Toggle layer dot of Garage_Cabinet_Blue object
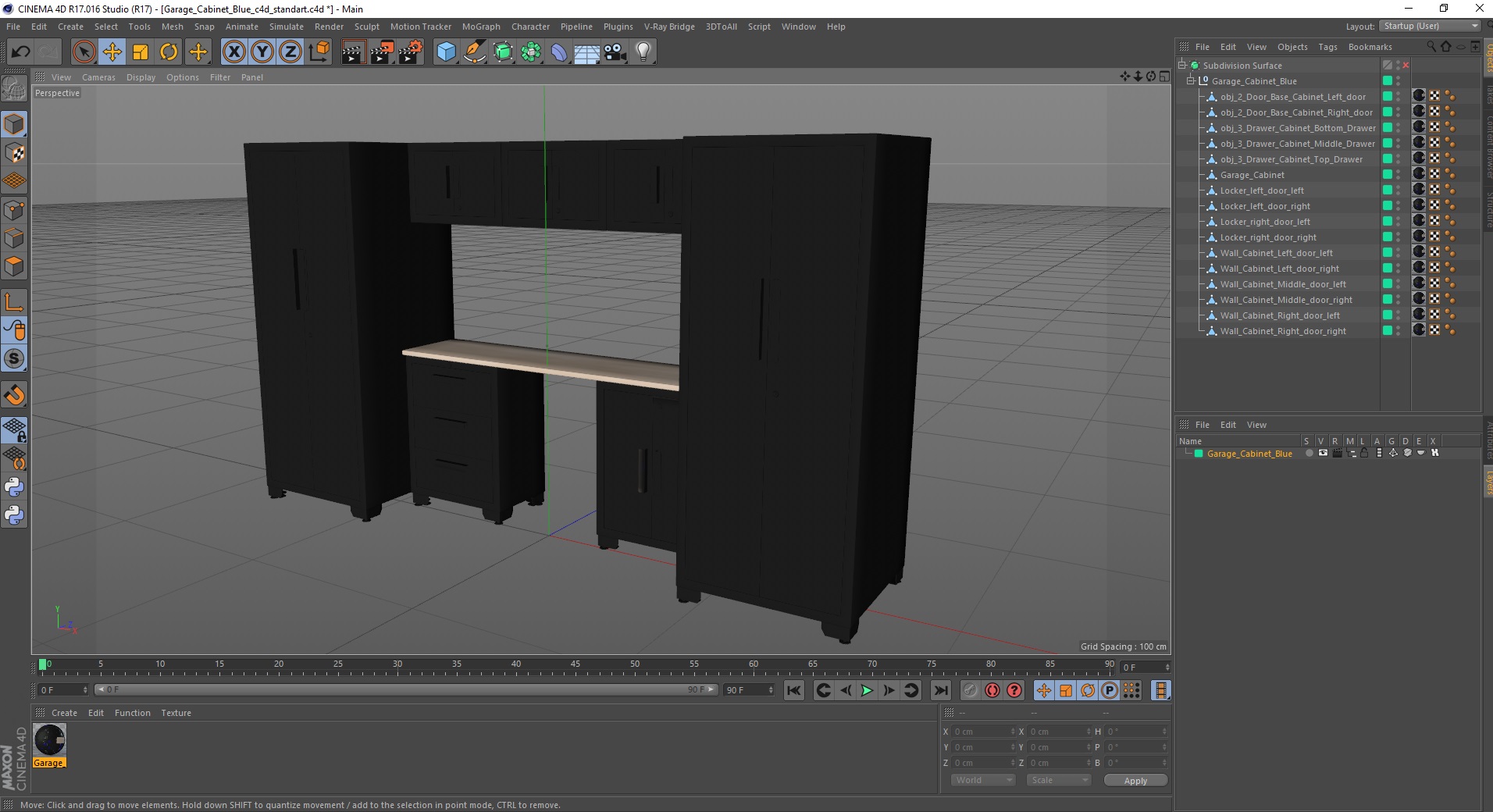 pyautogui.click(x=1388, y=81)
